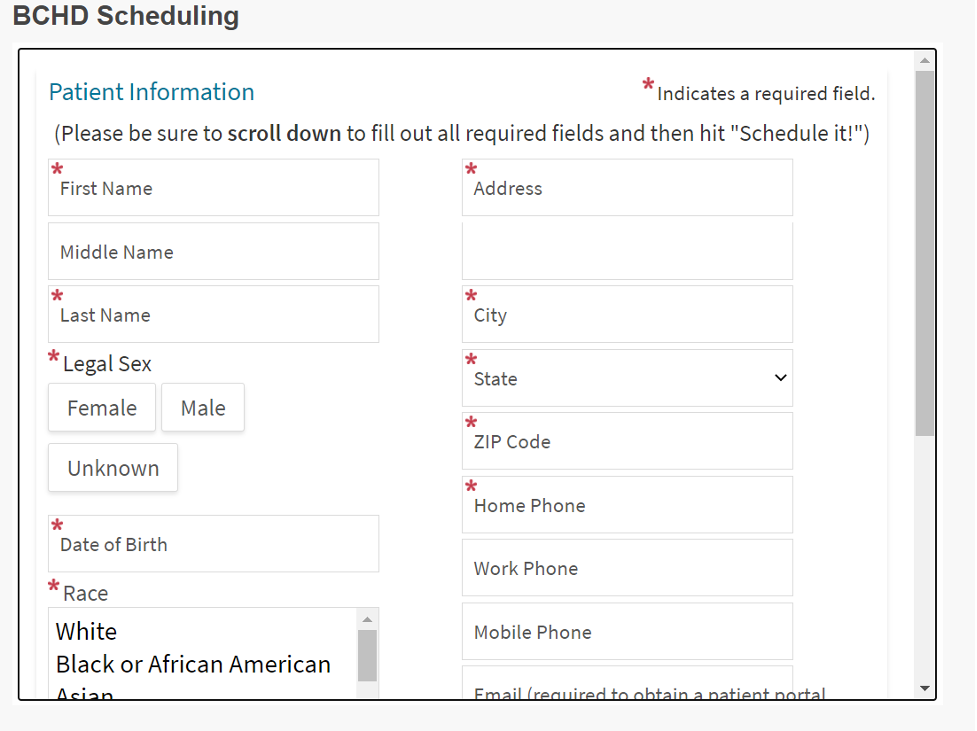977x731 pixels.
Task: Choose Unknown legal sex option
Action: point(113,468)
